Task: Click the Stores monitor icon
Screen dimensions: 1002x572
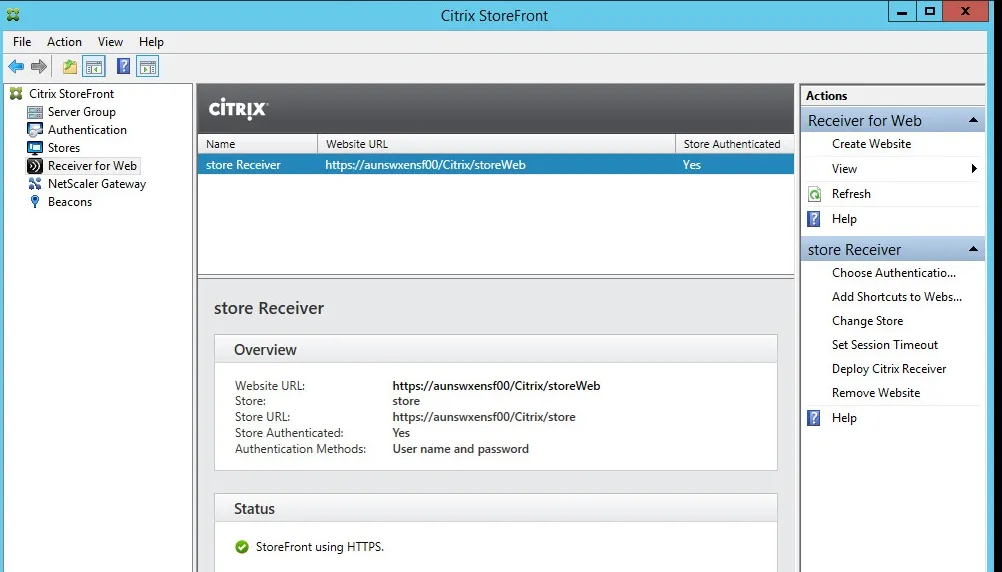Action: tap(35, 148)
